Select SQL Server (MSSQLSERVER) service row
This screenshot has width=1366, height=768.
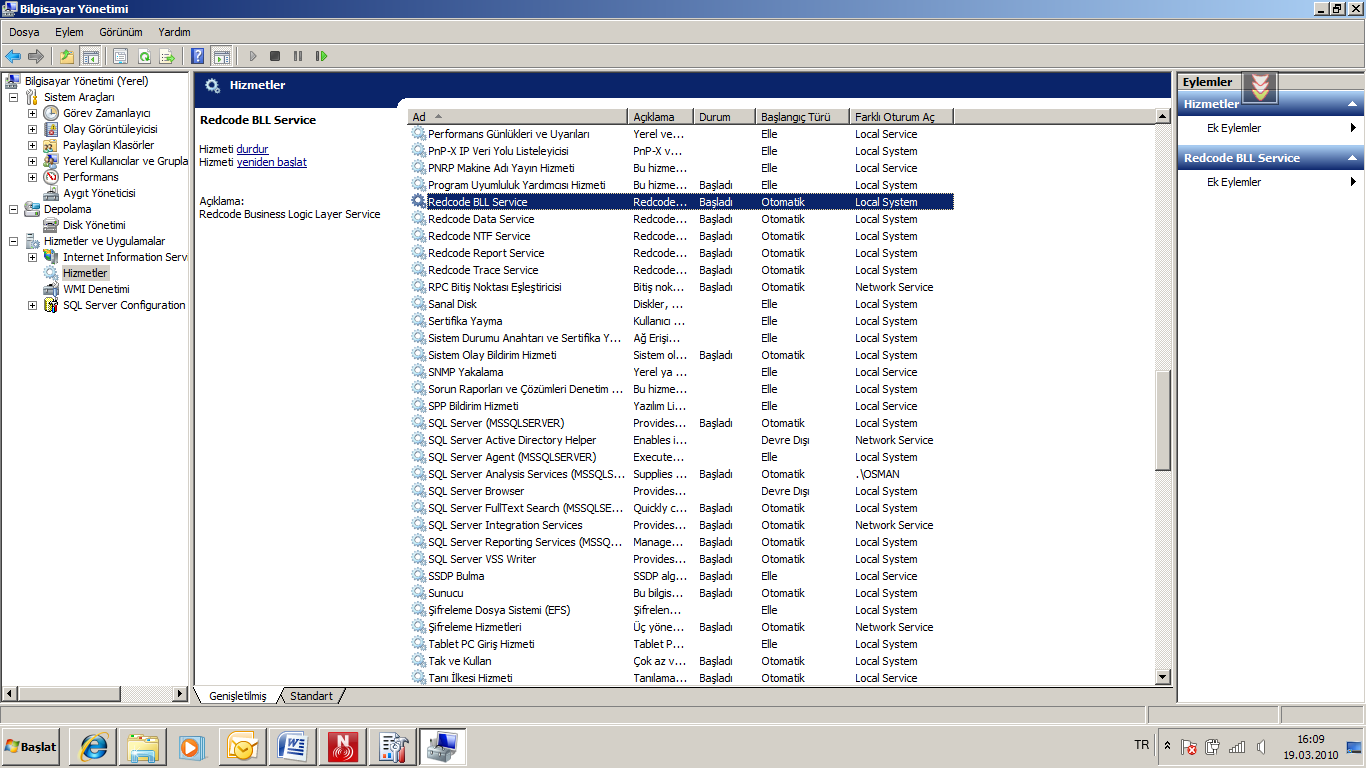(681, 423)
